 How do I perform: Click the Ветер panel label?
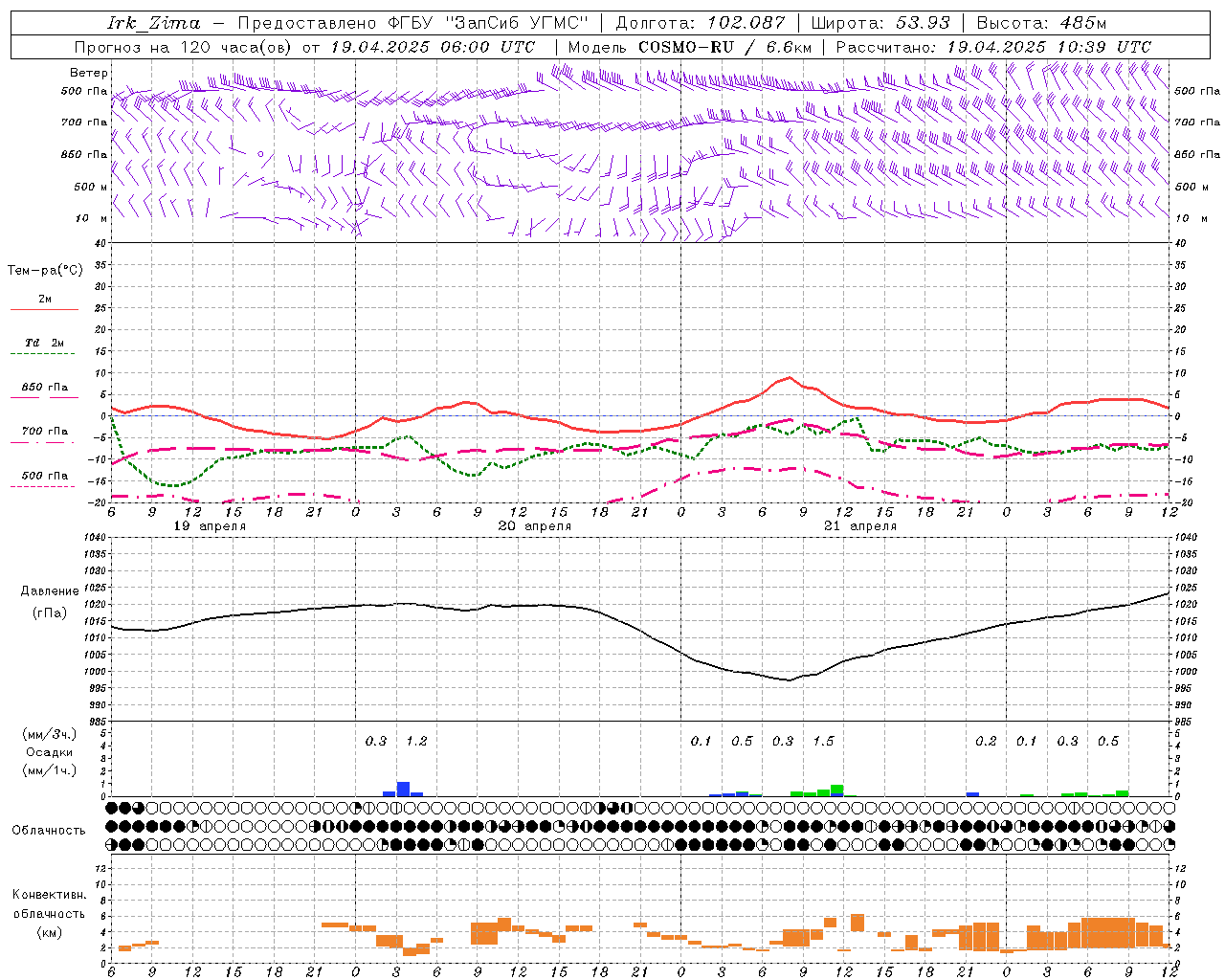click(x=89, y=73)
